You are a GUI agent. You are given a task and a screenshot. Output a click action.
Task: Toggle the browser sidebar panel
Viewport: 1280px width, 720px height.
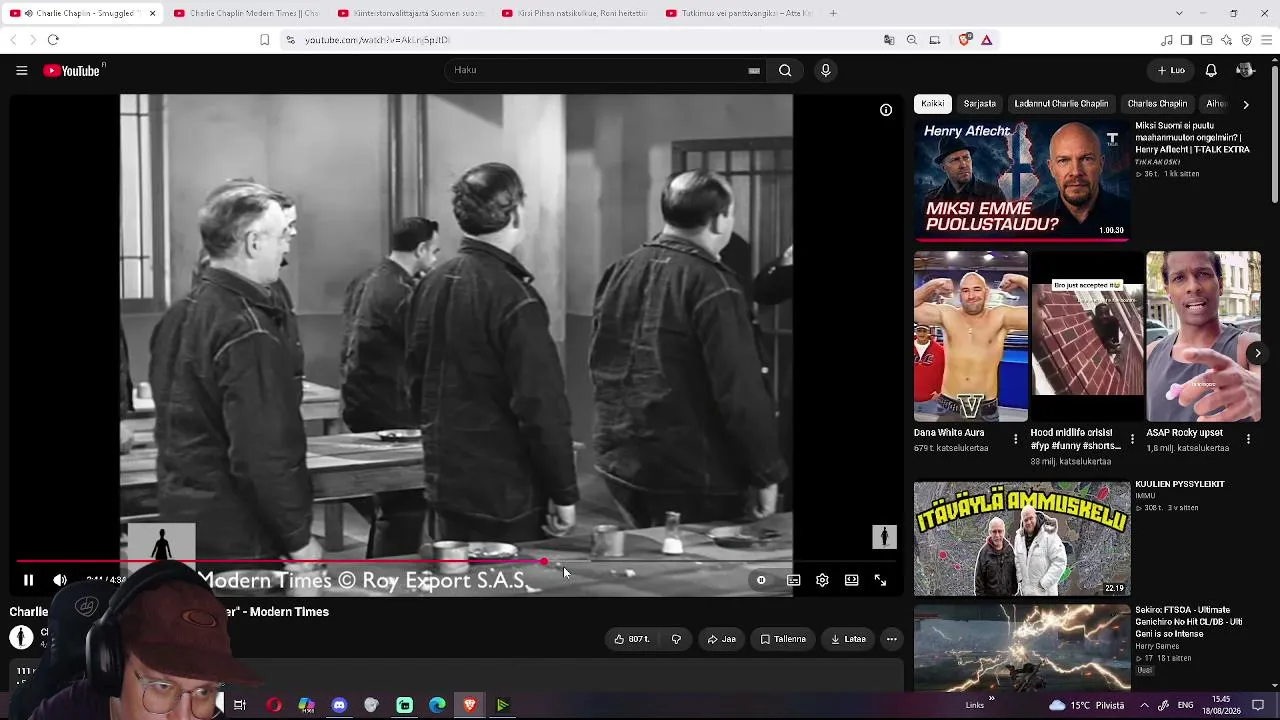[1186, 40]
